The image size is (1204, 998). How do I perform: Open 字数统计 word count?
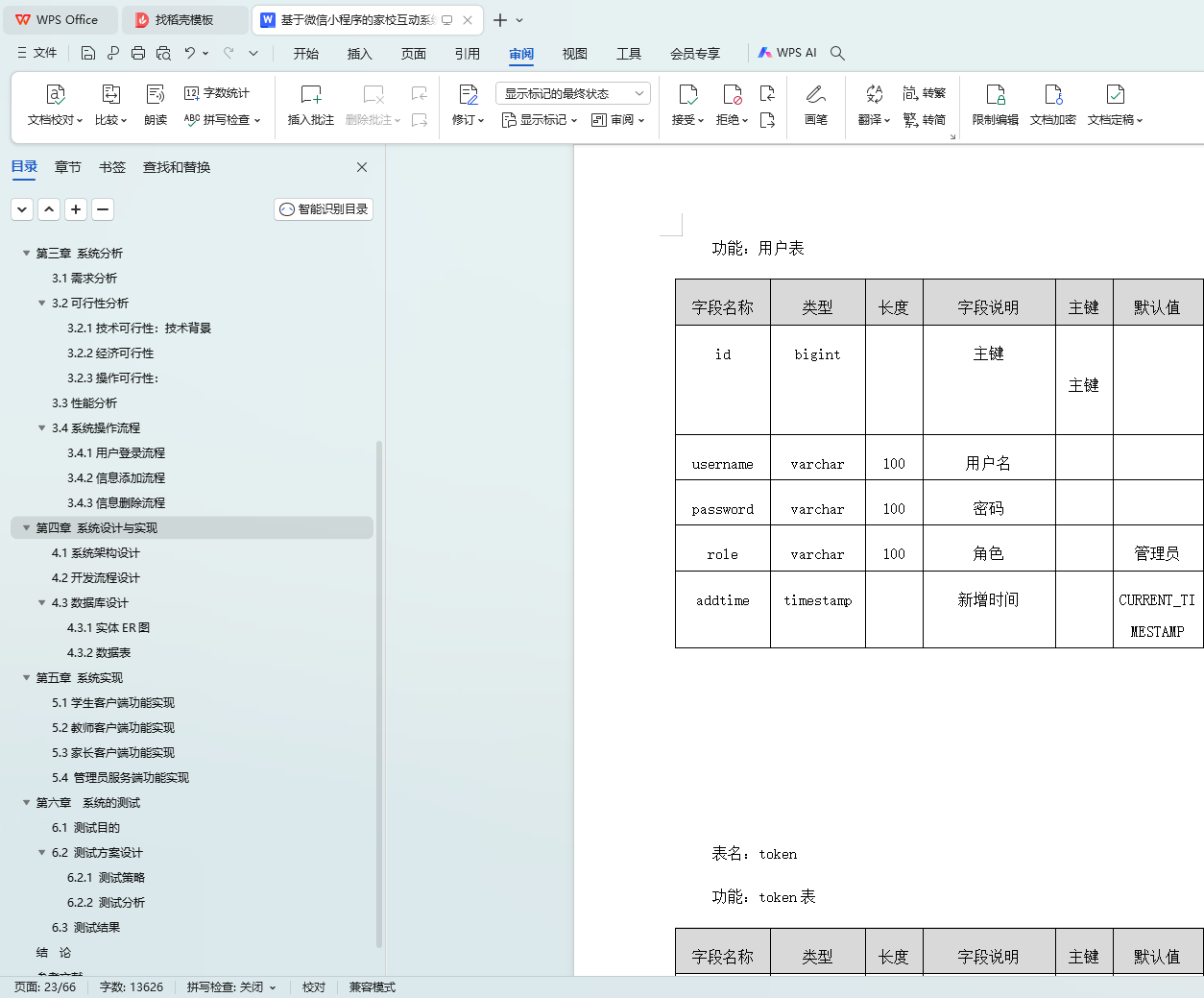pos(217,93)
